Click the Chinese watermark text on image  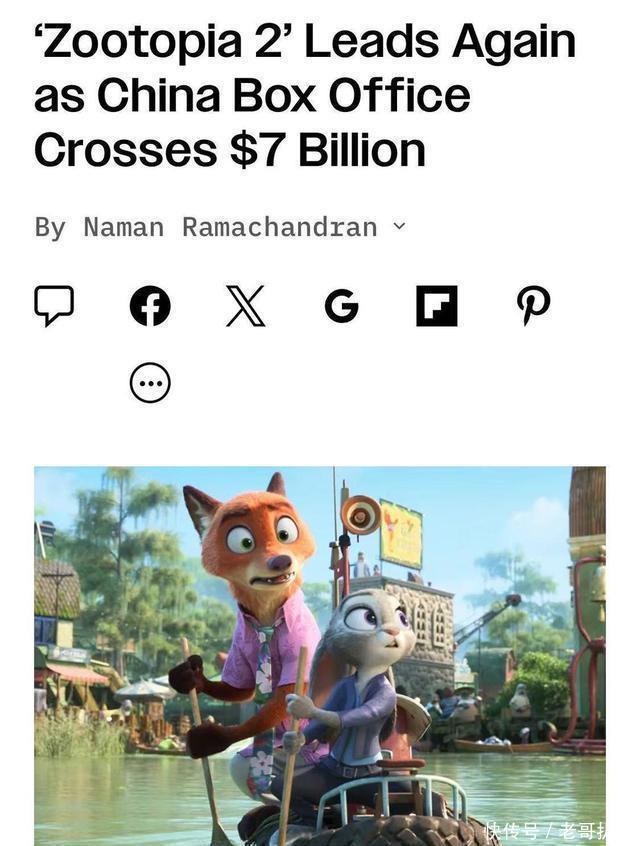(x=545, y=831)
